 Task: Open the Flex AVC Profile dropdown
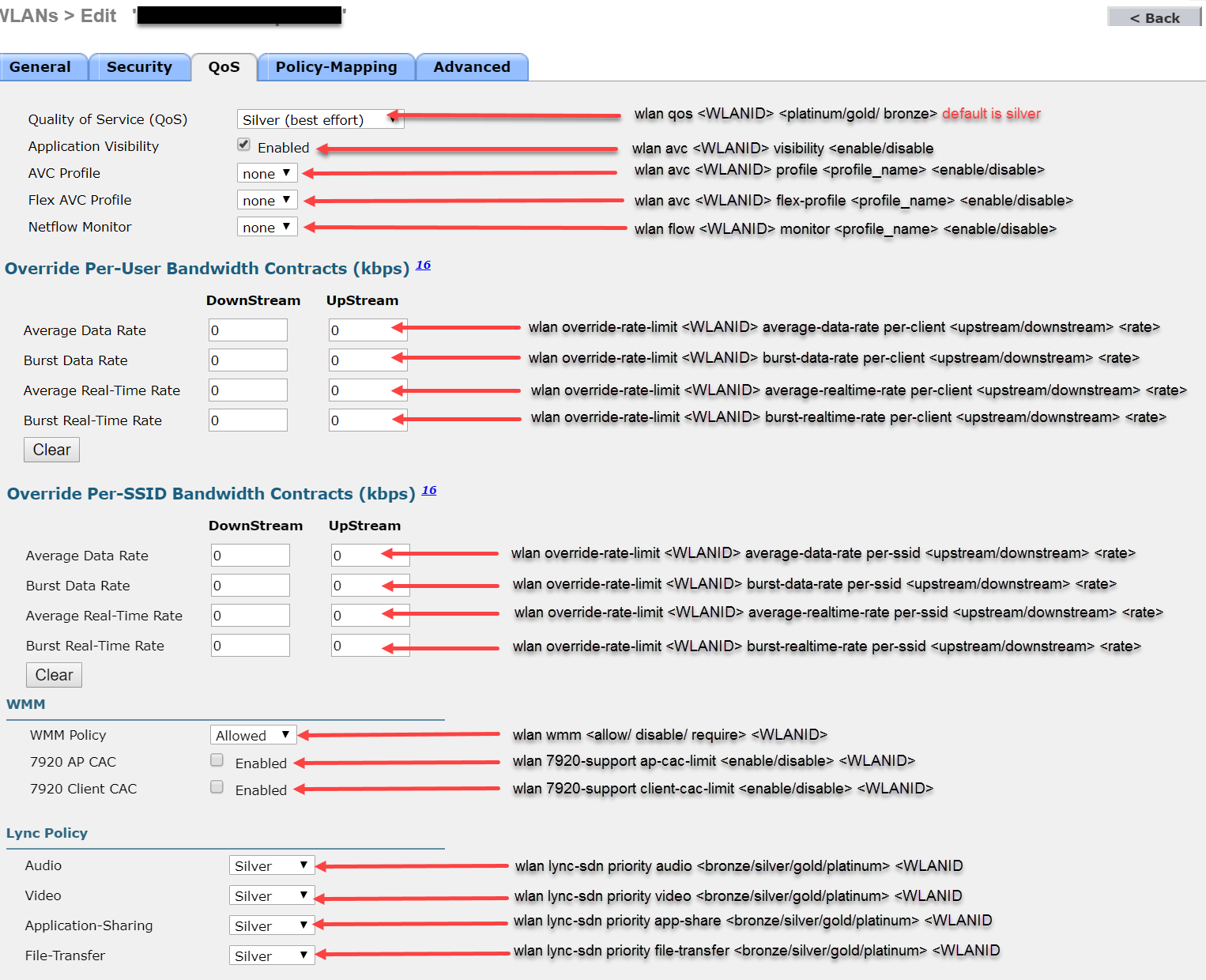click(x=267, y=200)
